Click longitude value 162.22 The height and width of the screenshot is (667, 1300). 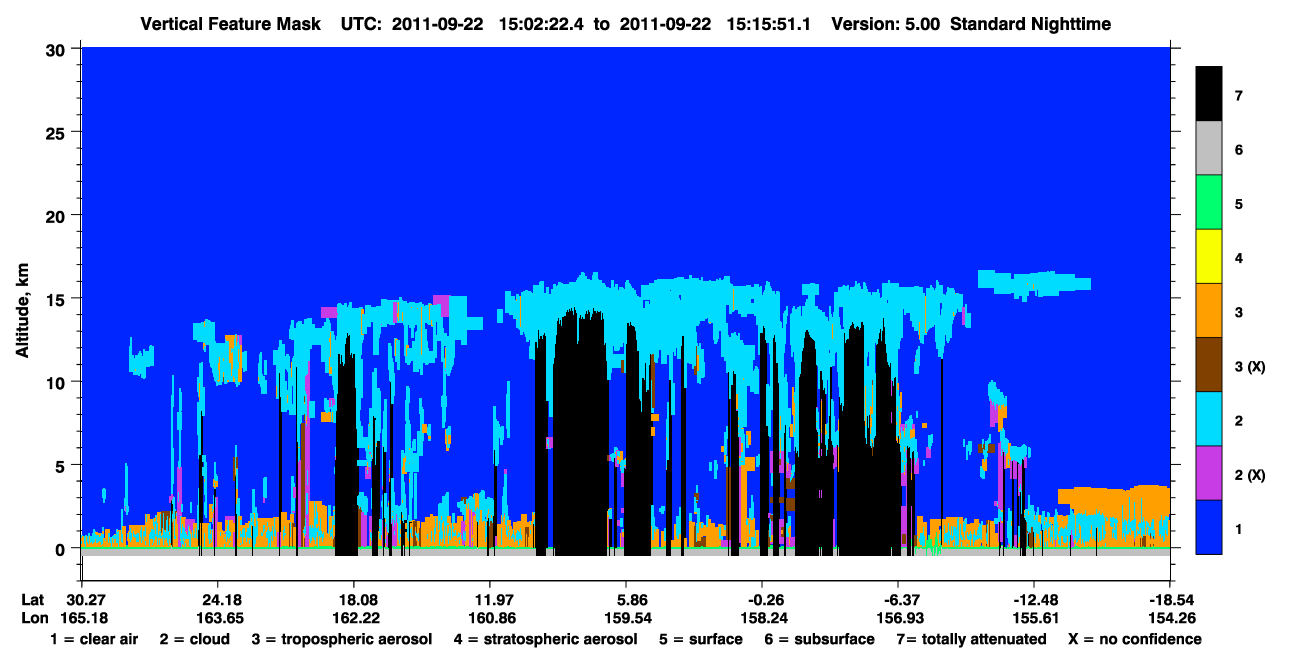(x=354, y=617)
